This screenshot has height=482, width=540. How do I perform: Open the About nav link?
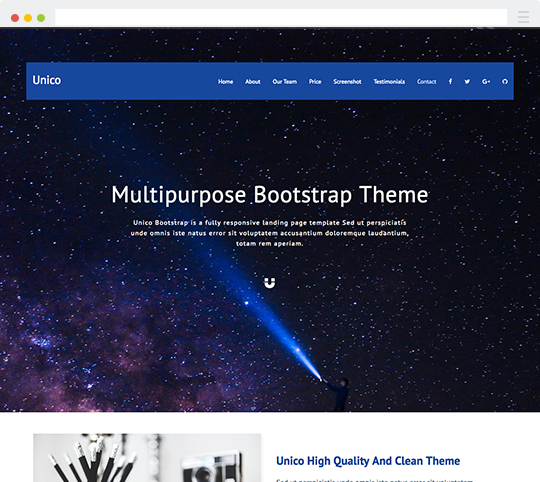click(252, 82)
